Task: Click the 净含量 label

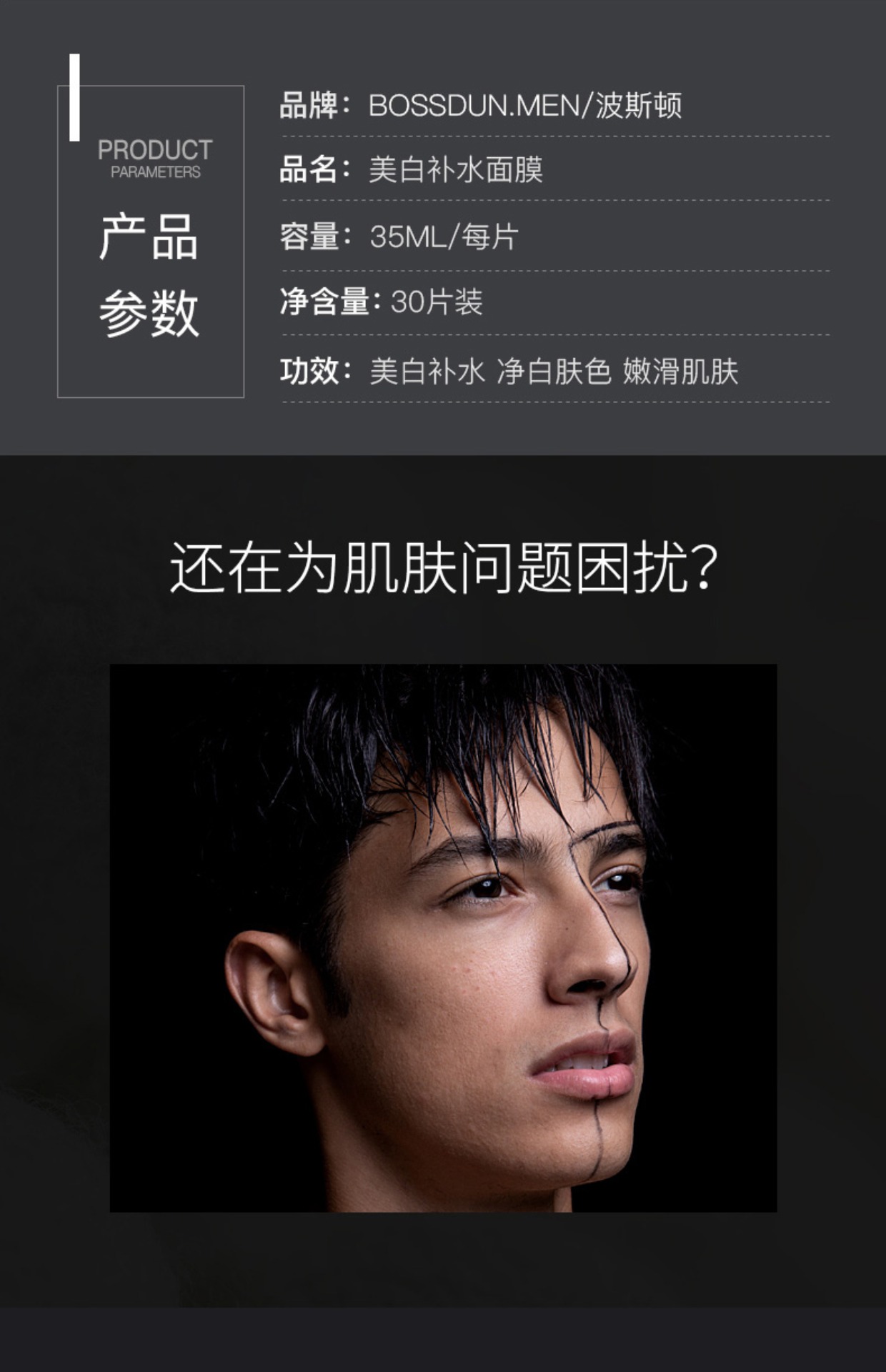Action: coord(325,302)
